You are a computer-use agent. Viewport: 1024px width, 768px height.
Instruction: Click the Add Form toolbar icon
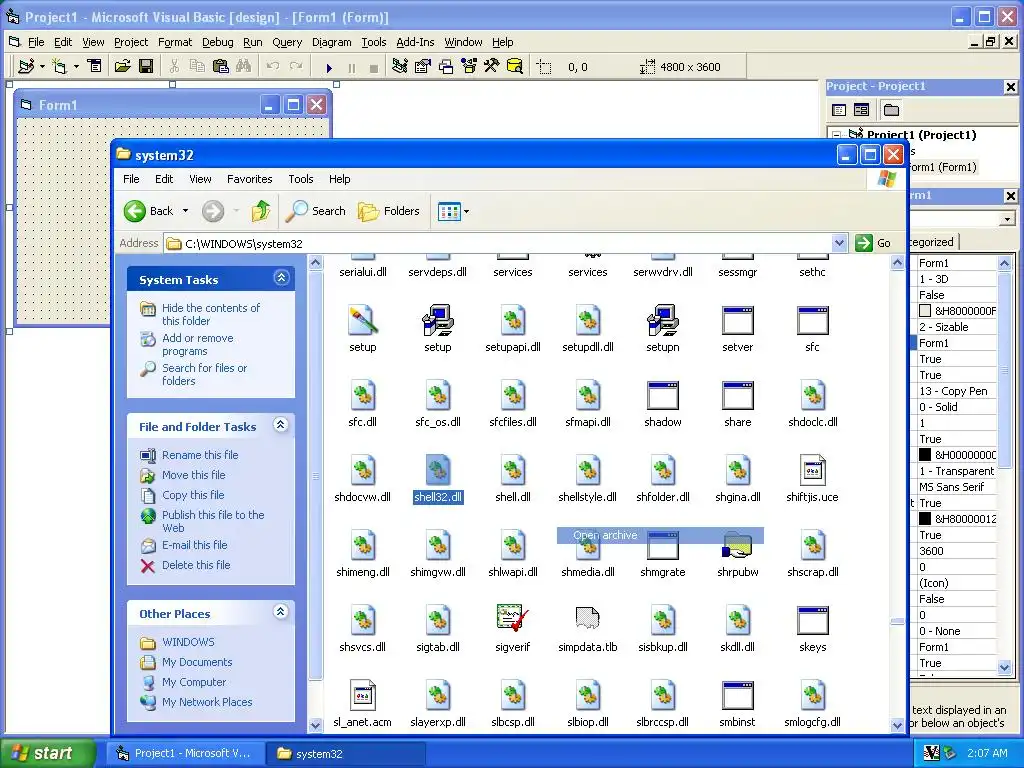point(59,67)
